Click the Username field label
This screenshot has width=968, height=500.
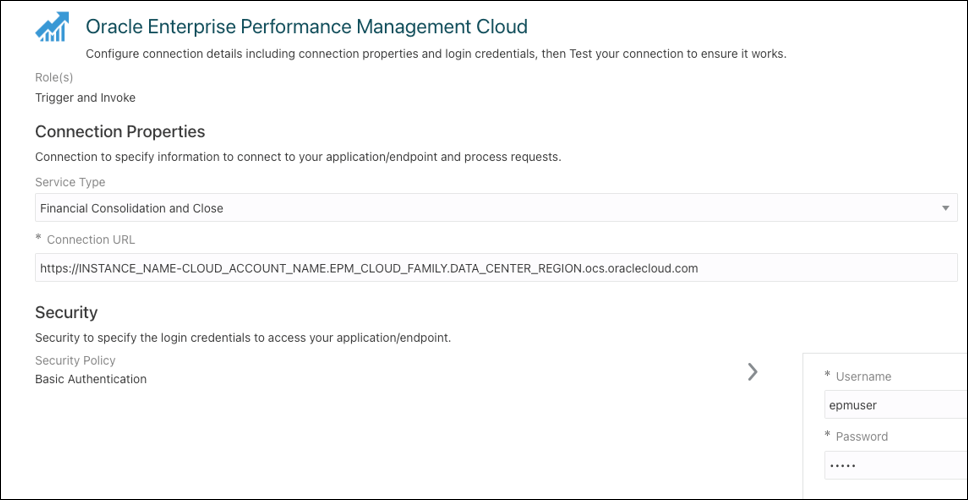[x=863, y=376]
